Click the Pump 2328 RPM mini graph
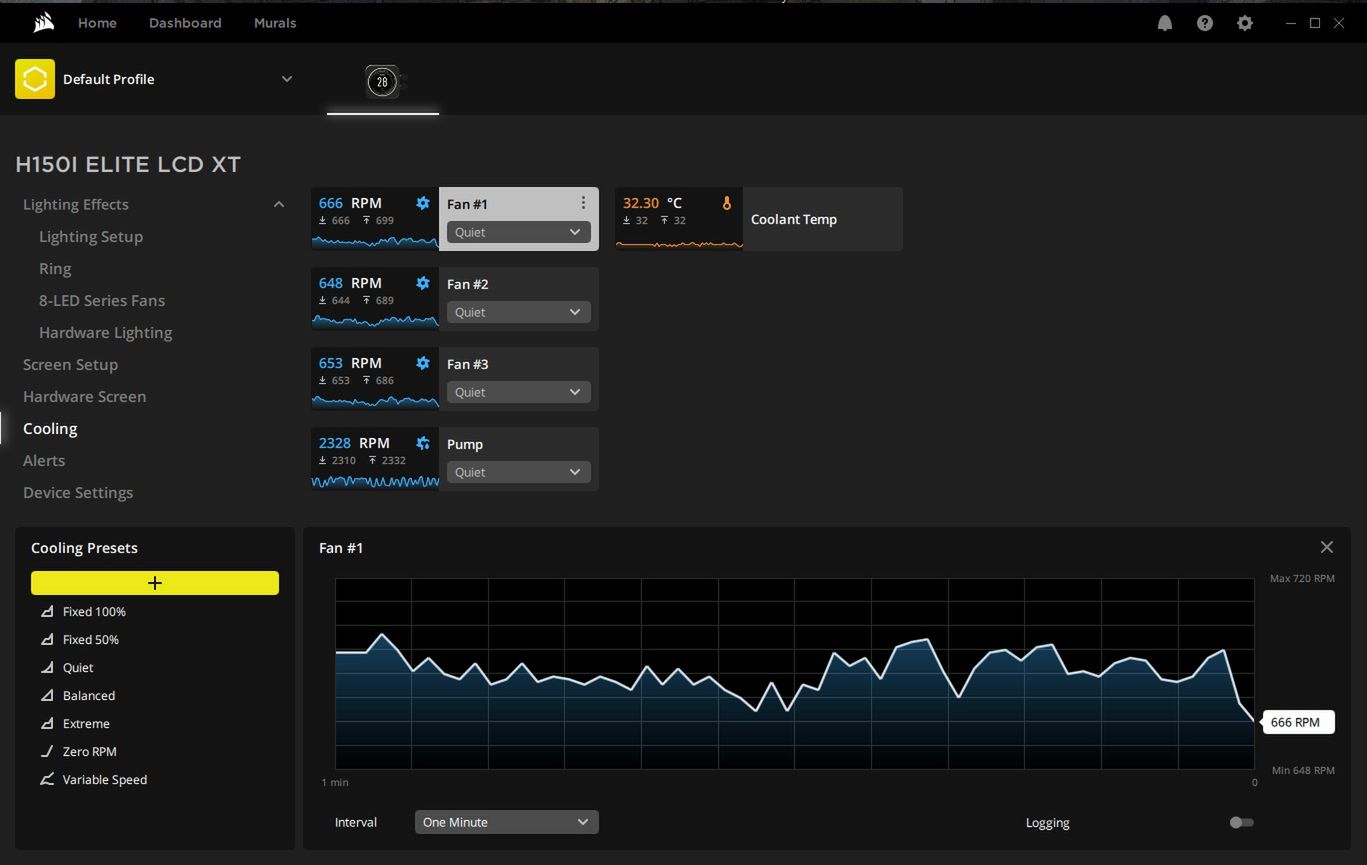This screenshot has height=865, width=1367. coord(375,458)
